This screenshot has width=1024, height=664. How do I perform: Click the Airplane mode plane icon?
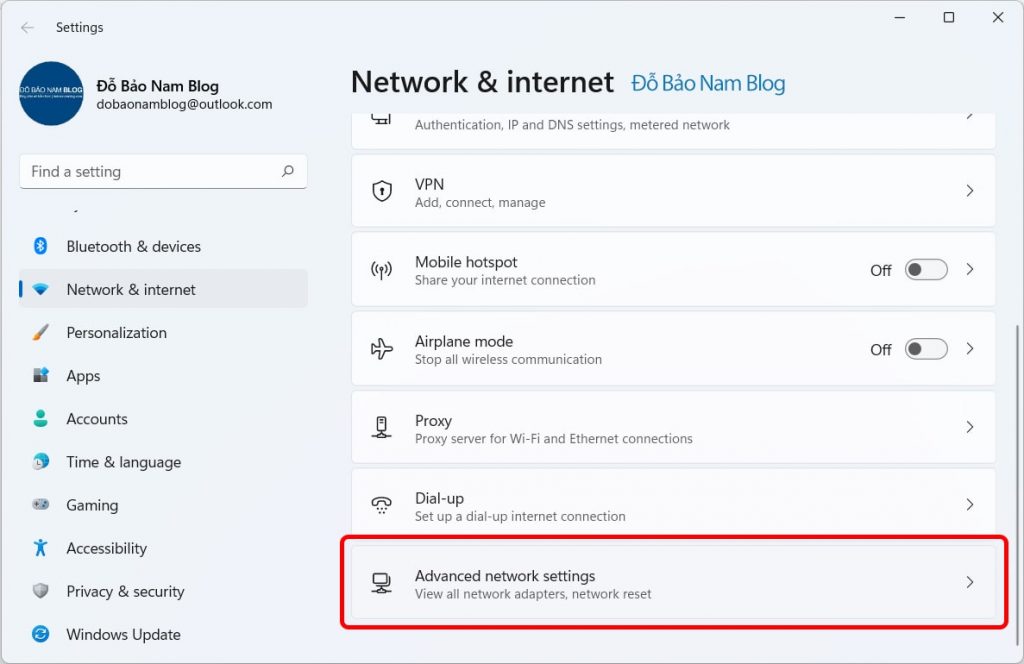[381, 349]
